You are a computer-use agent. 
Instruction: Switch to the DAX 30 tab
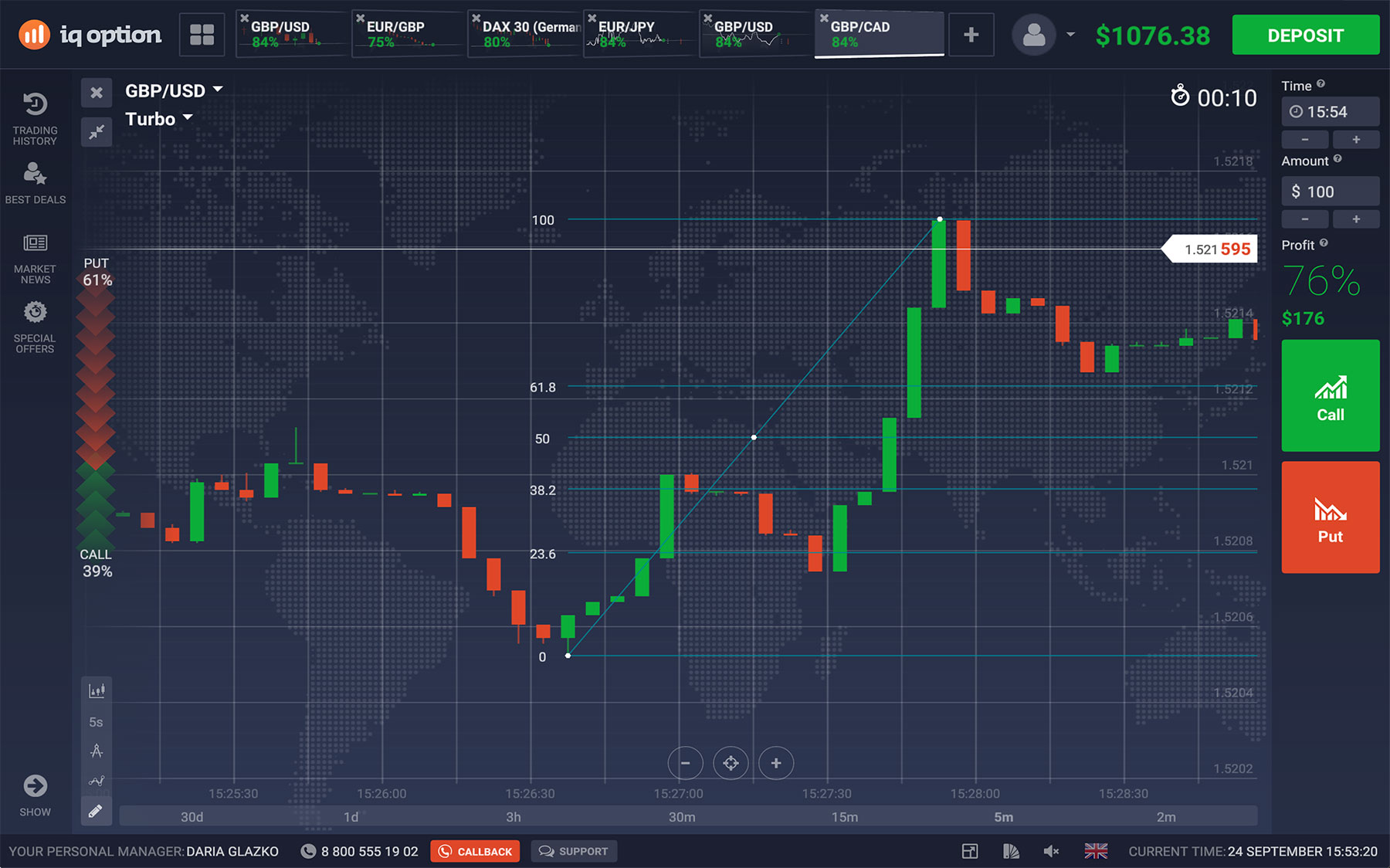coord(524,34)
